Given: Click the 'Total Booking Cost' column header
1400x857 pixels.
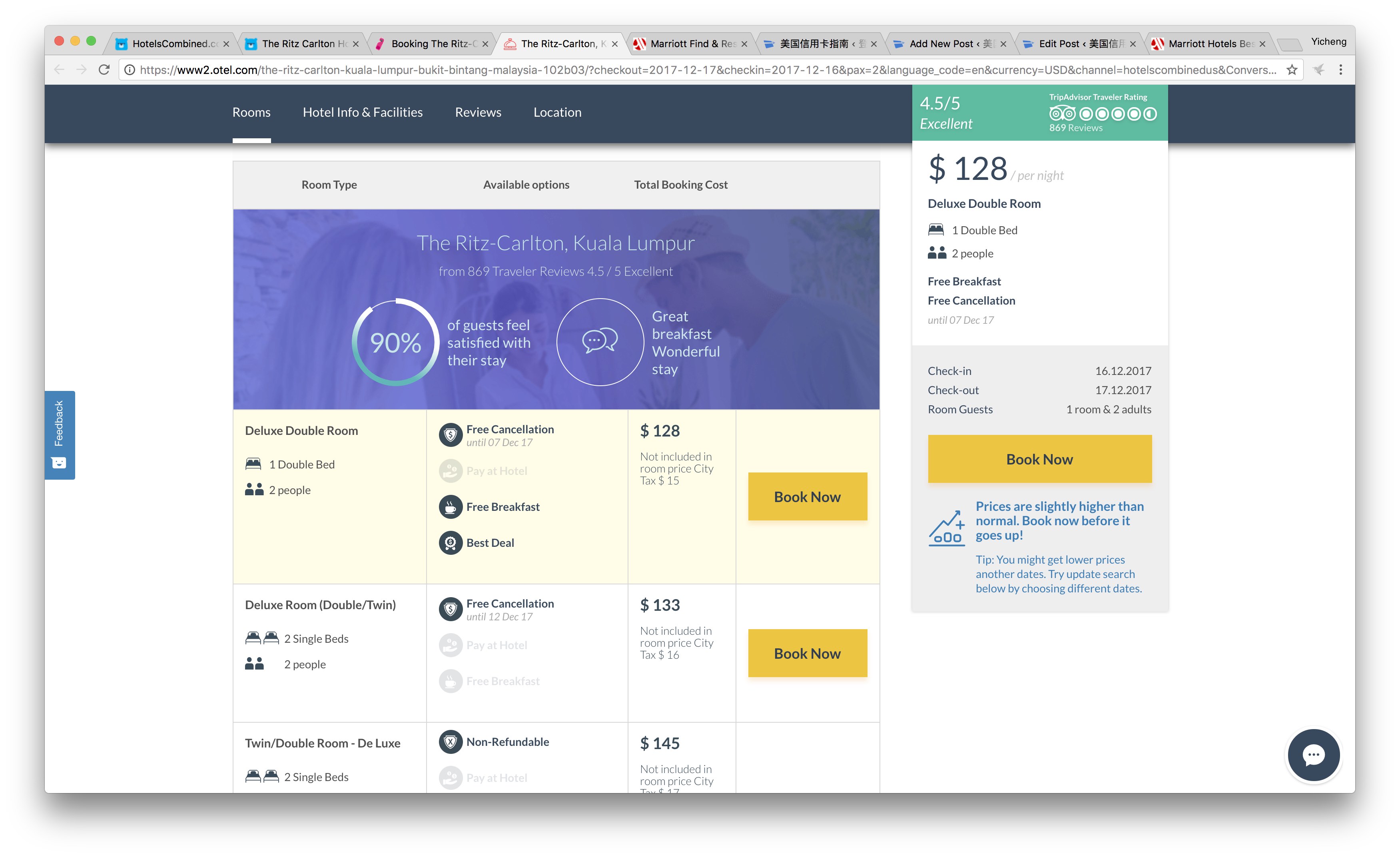Looking at the screenshot, I should (x=681, y=185).
